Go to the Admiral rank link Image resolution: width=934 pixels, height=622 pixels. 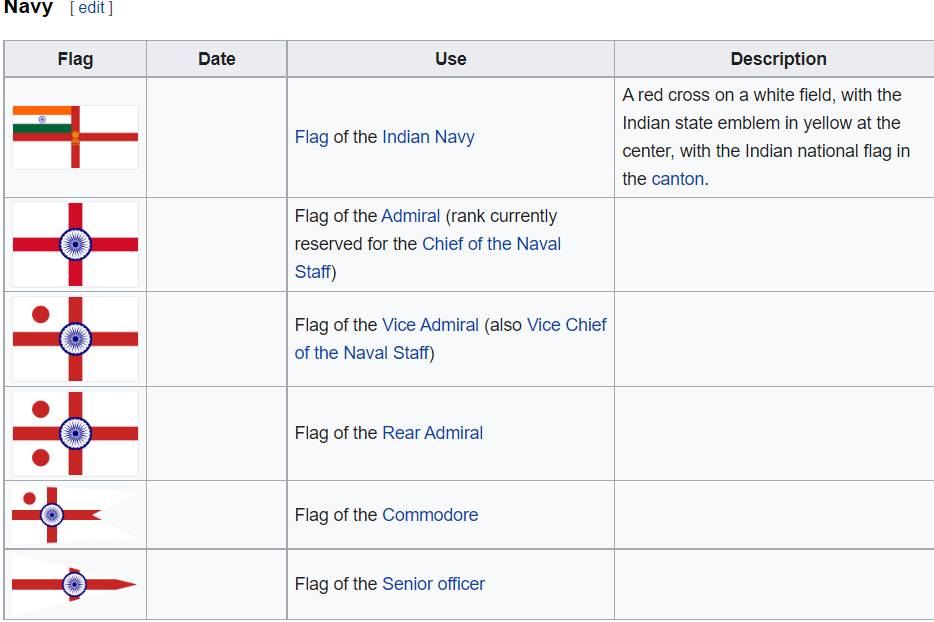(411, 216)
